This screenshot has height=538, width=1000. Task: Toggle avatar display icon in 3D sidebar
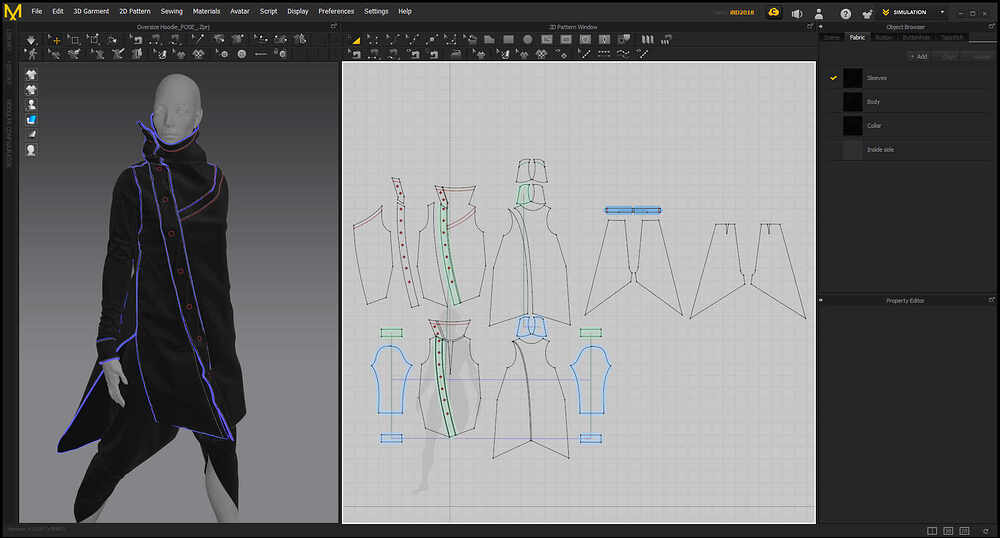(31, 105)
